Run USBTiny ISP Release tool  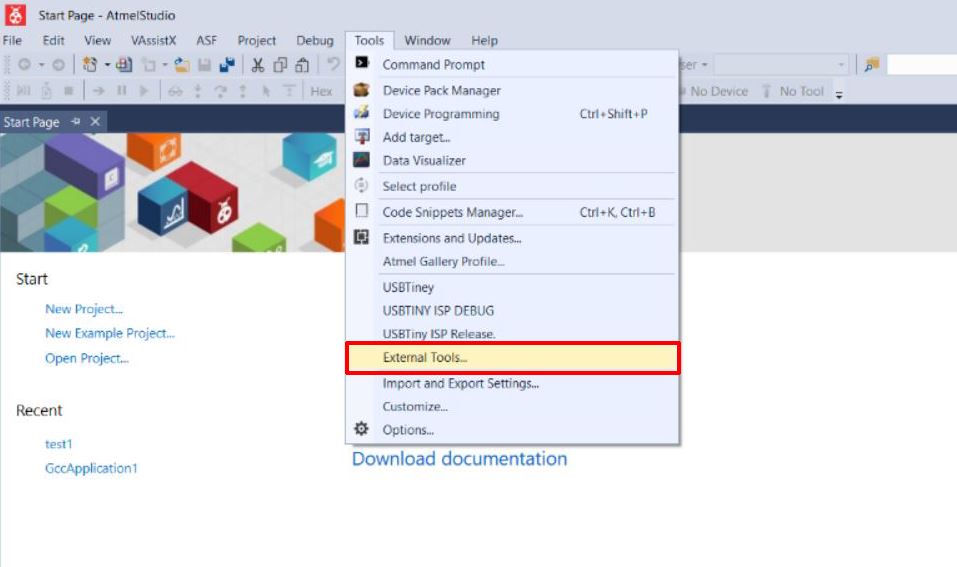coord(512,333)
